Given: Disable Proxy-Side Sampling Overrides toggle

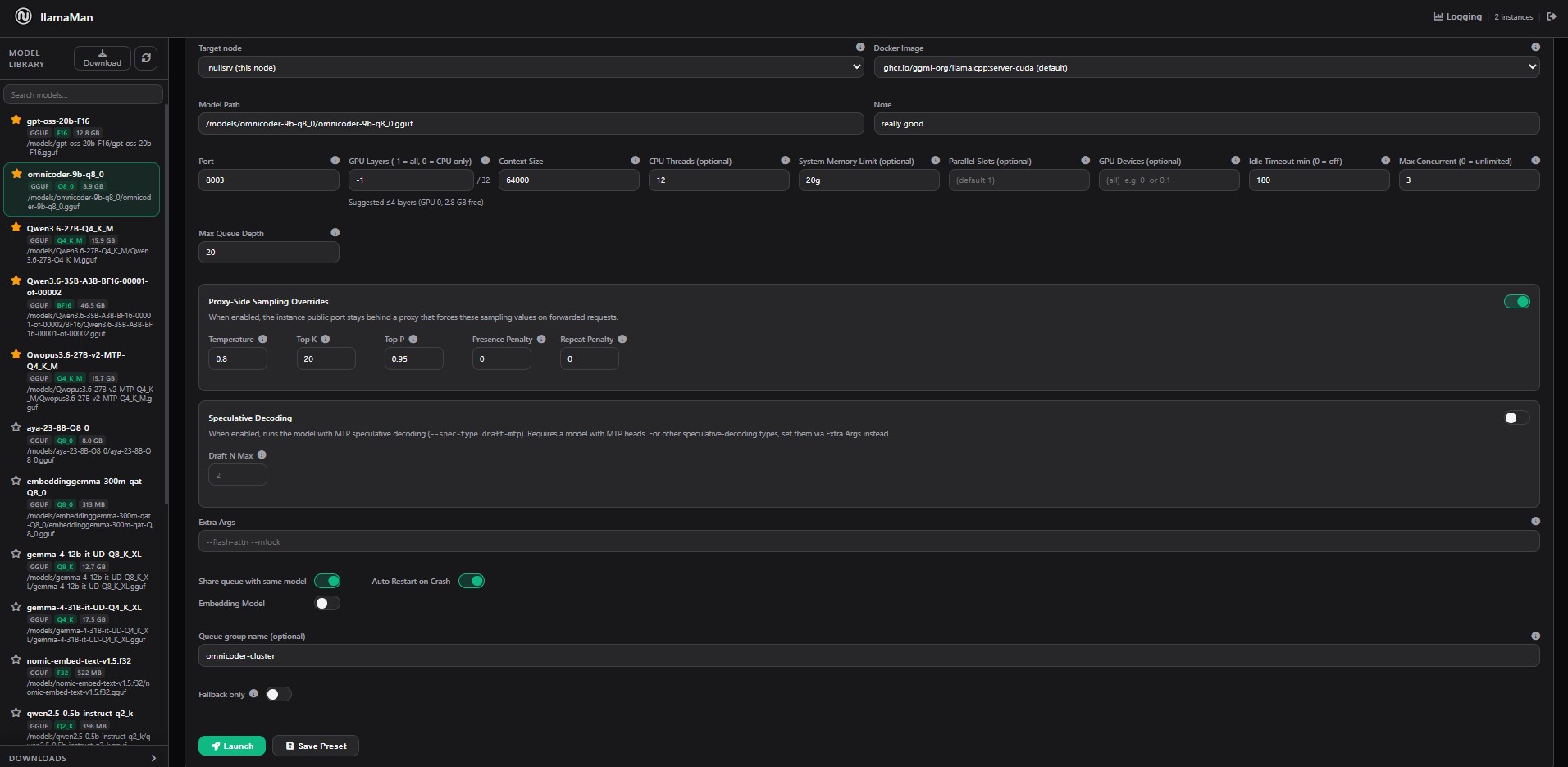Looking at the screenshot, I should pos(1516,301).
